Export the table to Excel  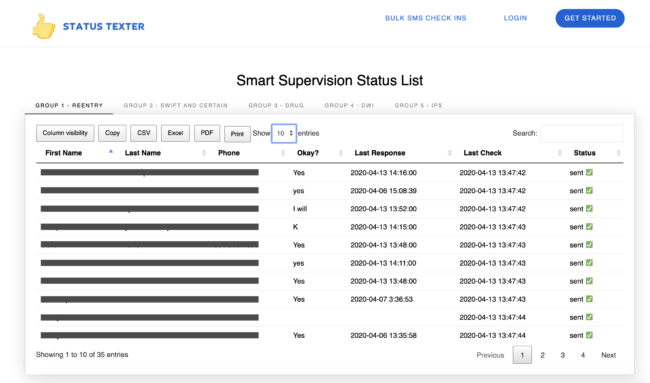coord(175,133)
